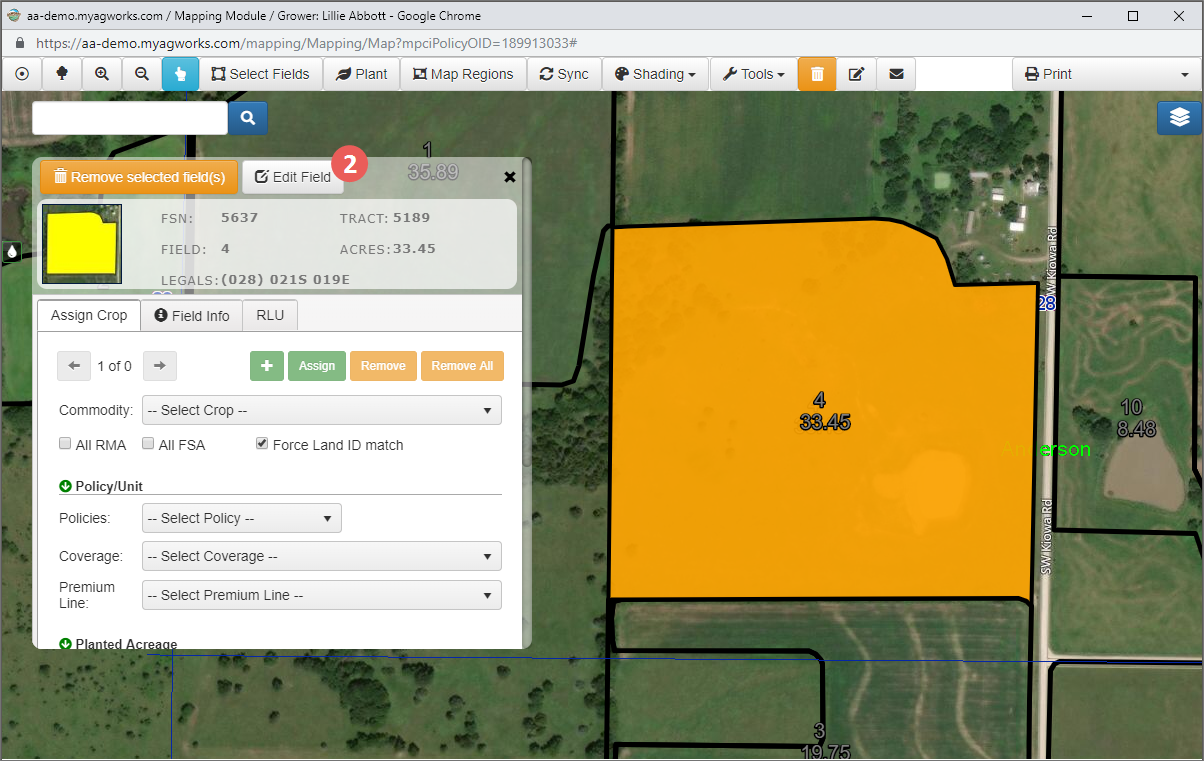
Task: Close the field panel with X
Action: pyautogui.click(x=510, y=177)
